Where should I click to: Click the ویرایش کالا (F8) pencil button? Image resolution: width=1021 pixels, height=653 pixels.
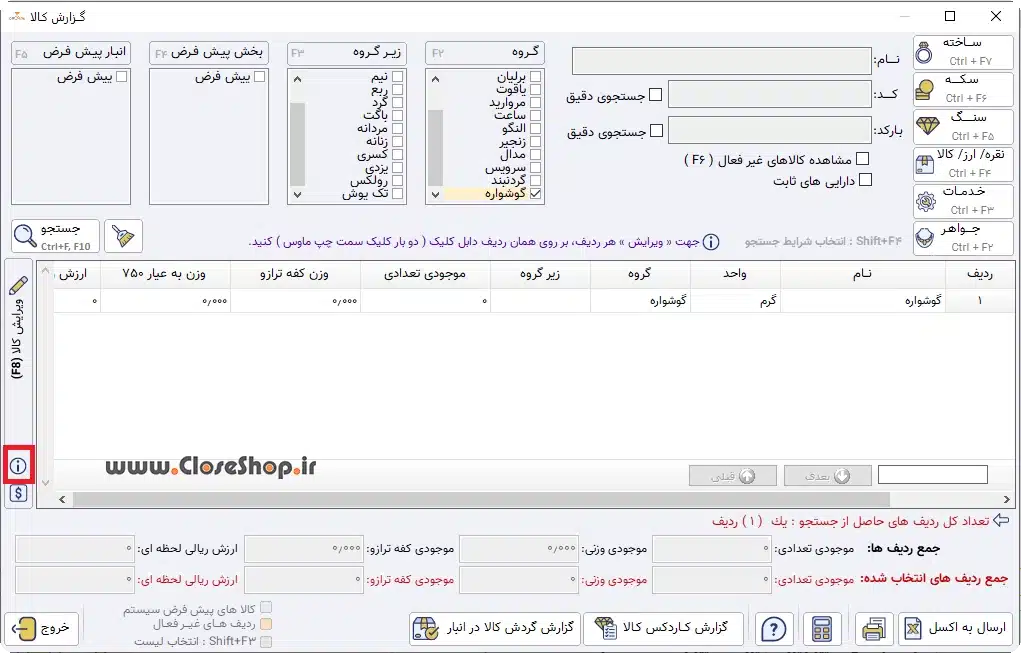click(x=18, y=329)
